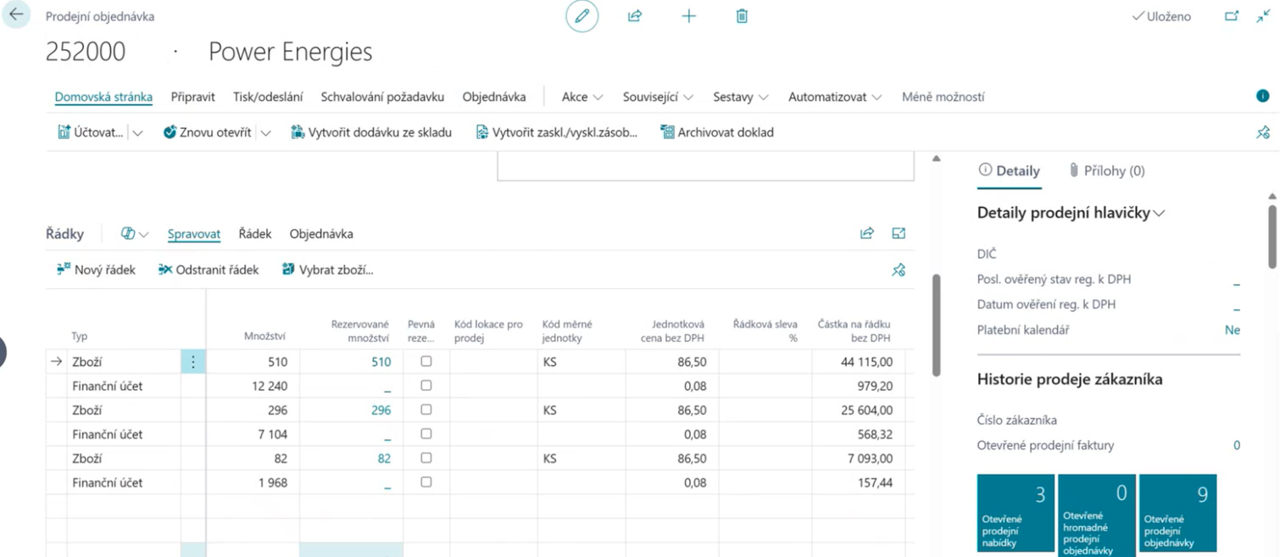Click Nový řádek to add line

coord(96,270)
